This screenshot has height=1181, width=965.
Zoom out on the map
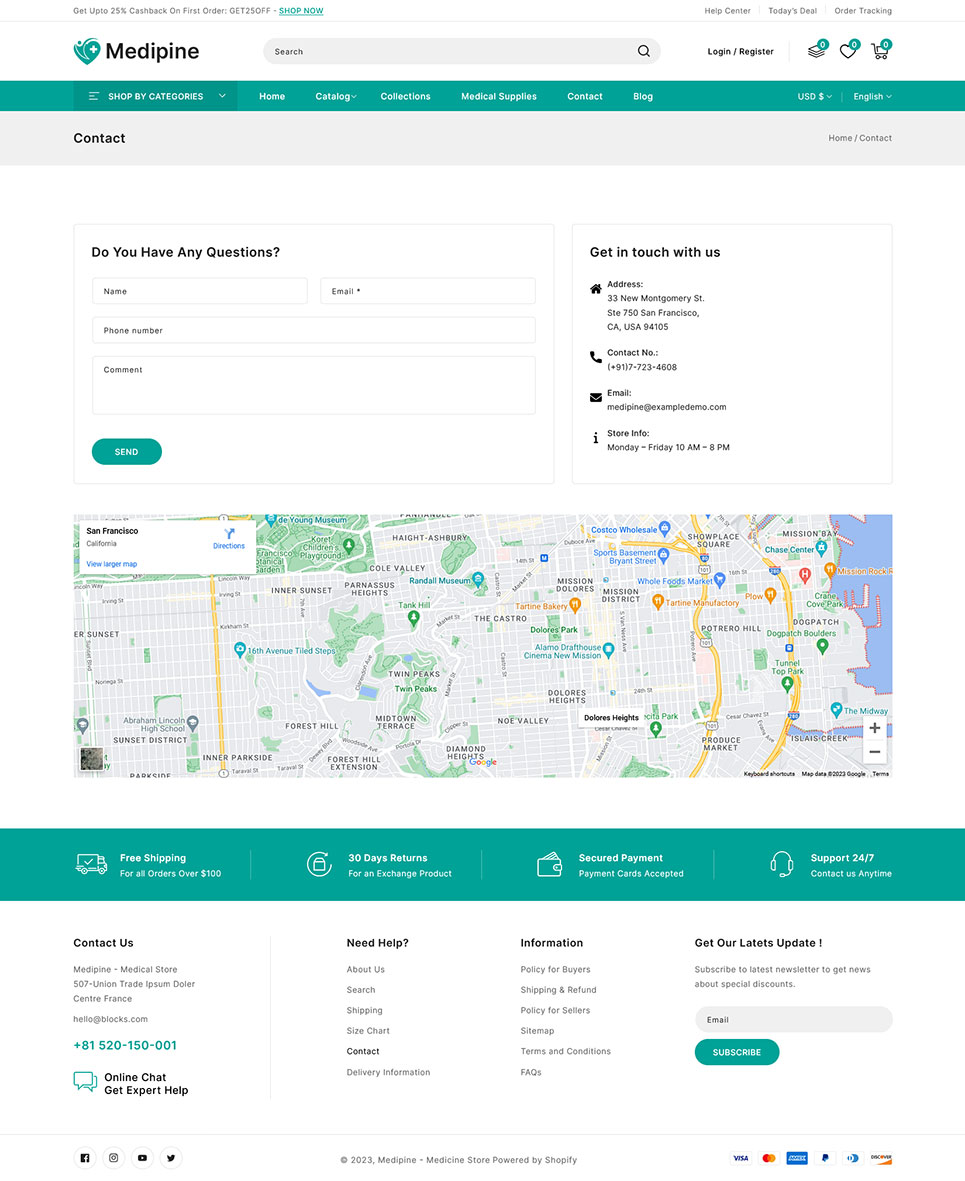[x=874, y=752]
